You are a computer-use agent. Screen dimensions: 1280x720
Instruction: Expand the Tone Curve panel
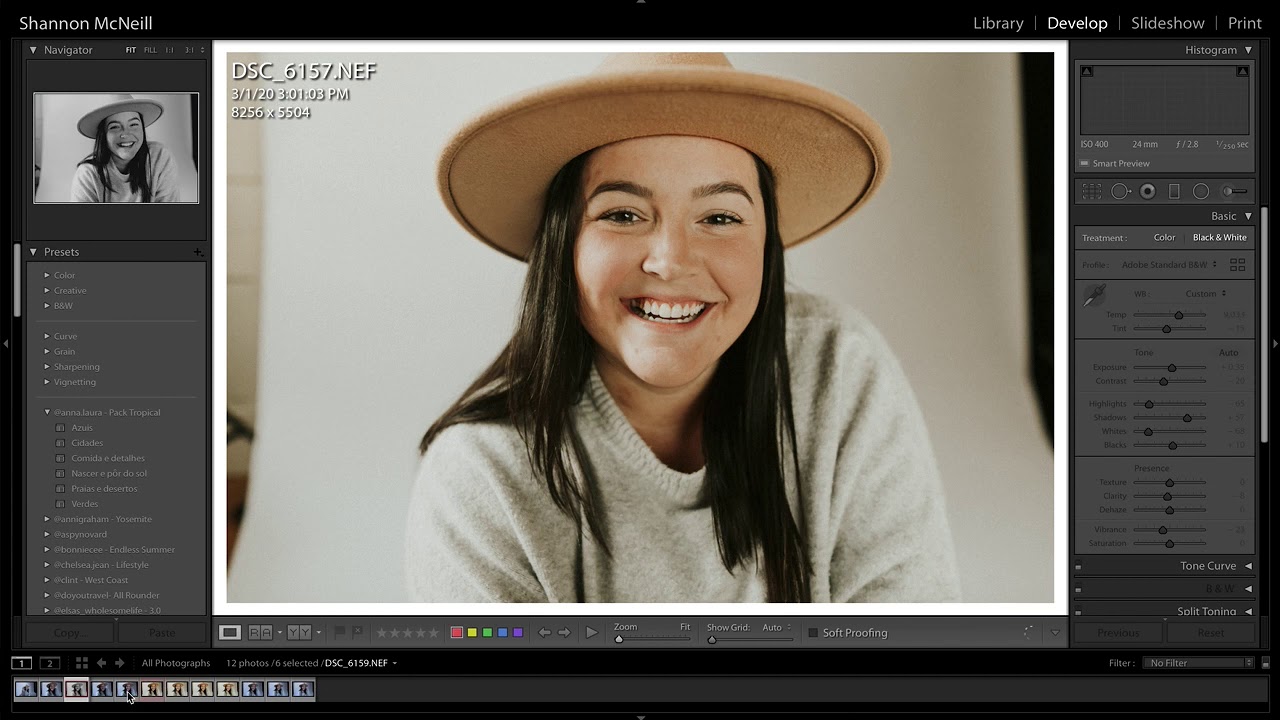coord(1248,566)
